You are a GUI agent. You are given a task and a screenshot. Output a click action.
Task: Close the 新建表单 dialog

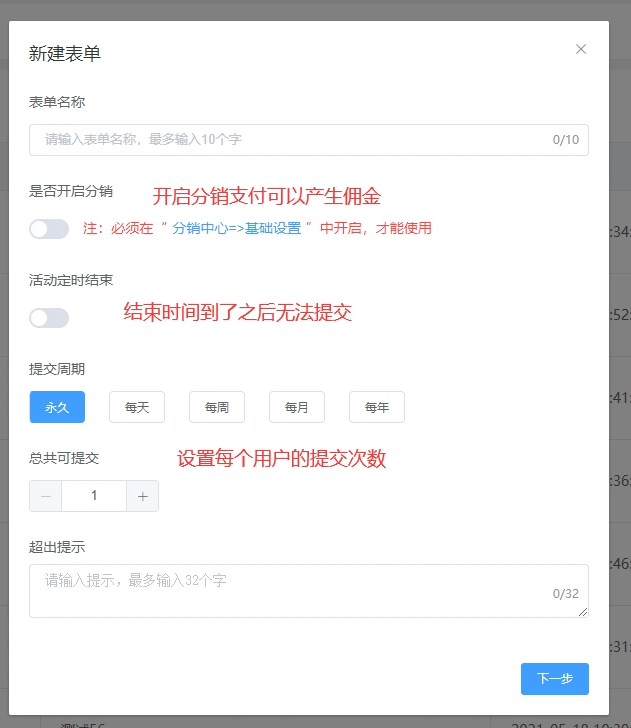[x=581, y=49]
